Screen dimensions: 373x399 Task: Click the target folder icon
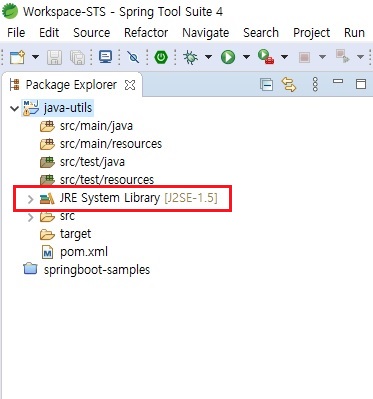(x=47, y=235)
